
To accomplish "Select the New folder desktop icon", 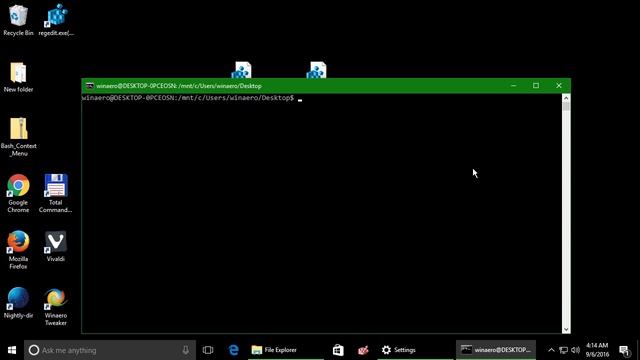I will click(x=18, y=77).
